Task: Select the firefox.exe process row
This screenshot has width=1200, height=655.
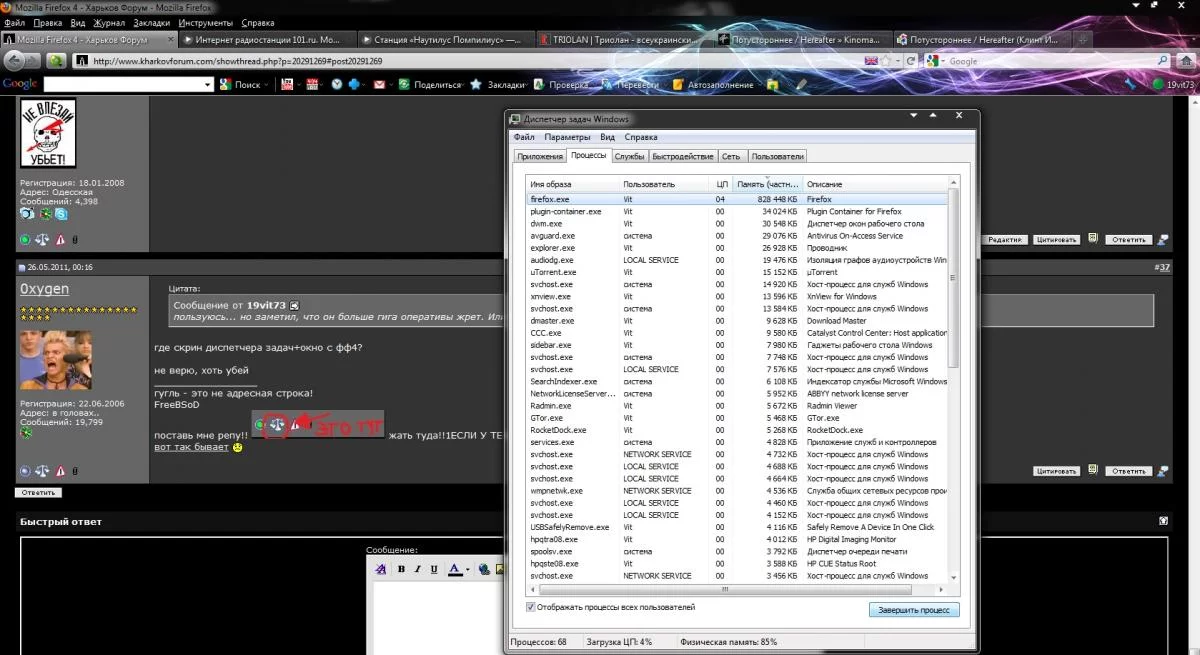Action: 737,199
